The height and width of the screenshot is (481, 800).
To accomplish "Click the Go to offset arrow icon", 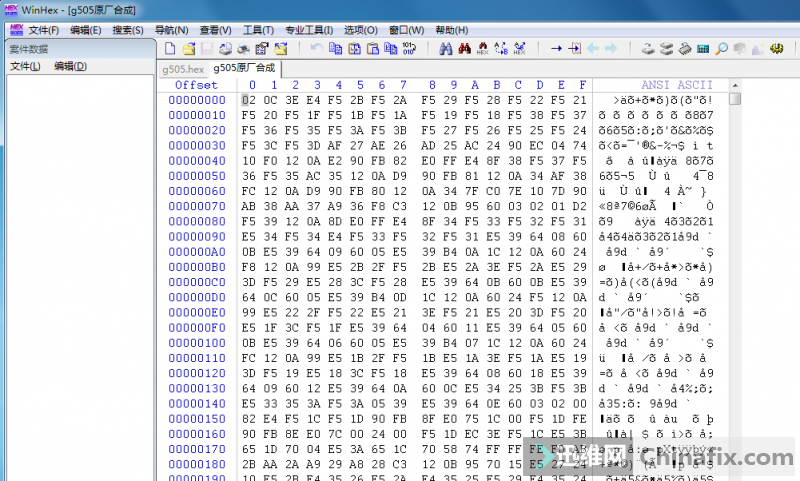I will pyautogui.click(x=557, y=48).
